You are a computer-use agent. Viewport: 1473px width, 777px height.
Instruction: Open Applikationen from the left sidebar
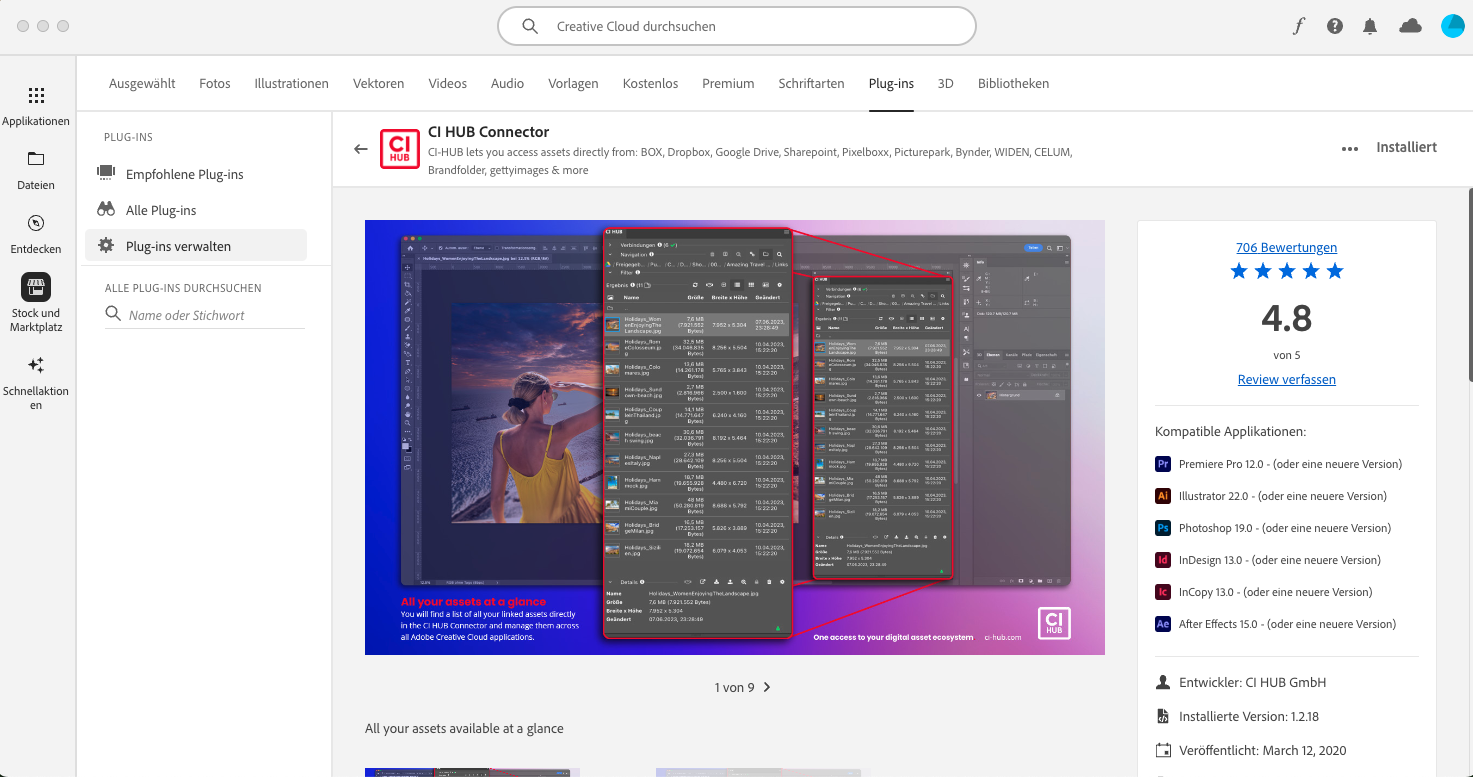(x=36, y=104)
